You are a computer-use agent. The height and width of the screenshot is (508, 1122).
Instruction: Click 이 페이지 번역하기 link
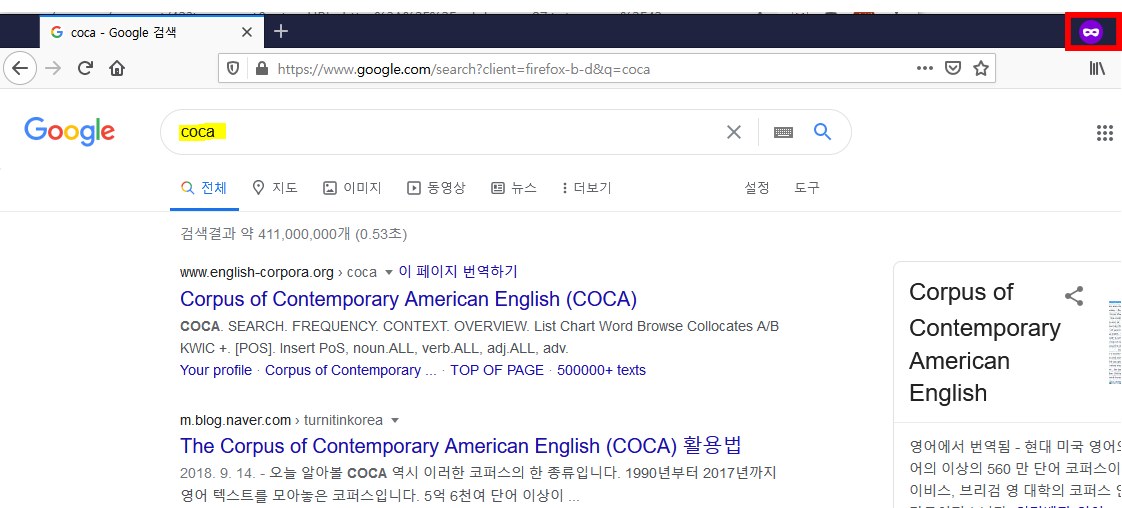click(458, 272)
